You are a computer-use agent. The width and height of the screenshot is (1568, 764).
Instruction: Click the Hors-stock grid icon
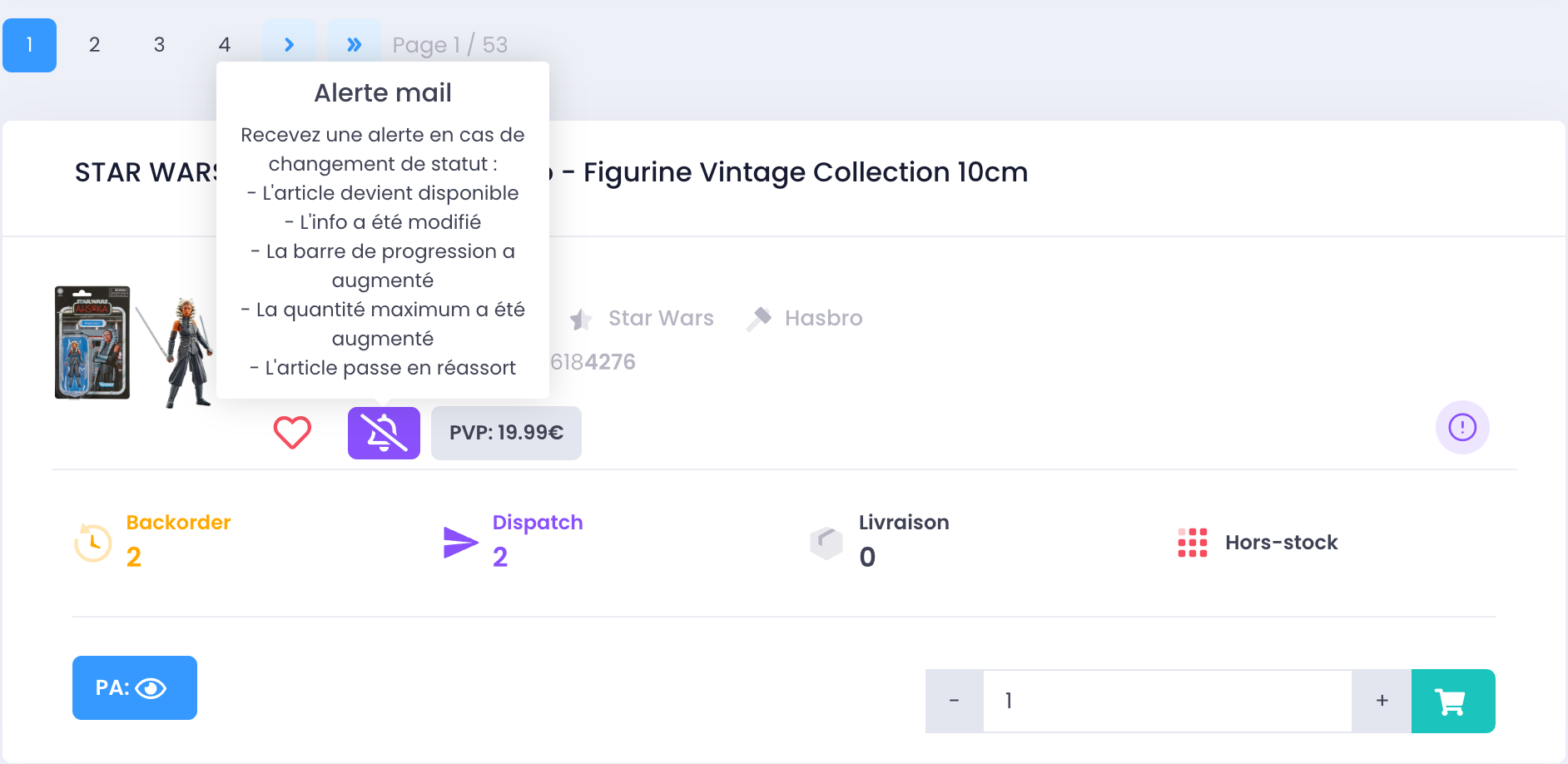(1193, 543)
